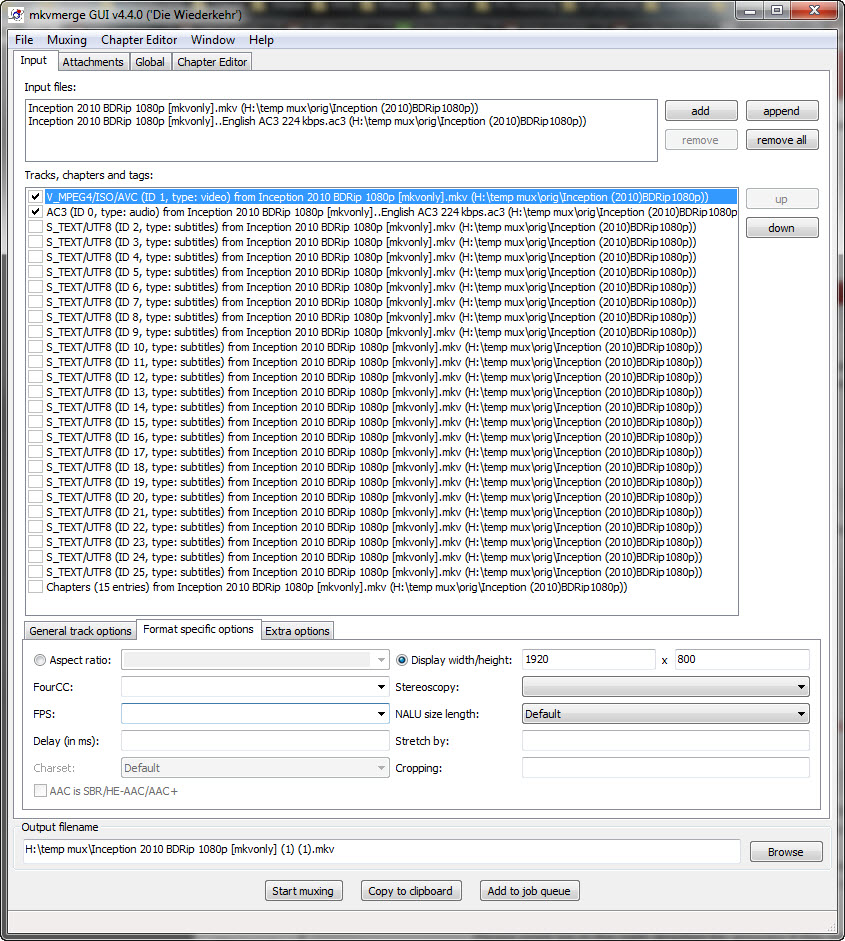Click the append button
Image resolution: width=845 pixels, height=941 pixels.
click(781, 111)
